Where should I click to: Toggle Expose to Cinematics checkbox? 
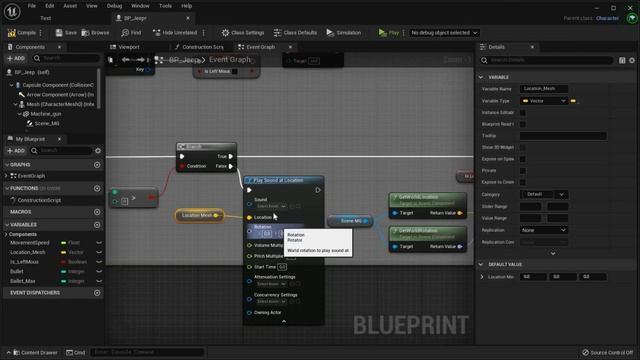coord(522,182)
